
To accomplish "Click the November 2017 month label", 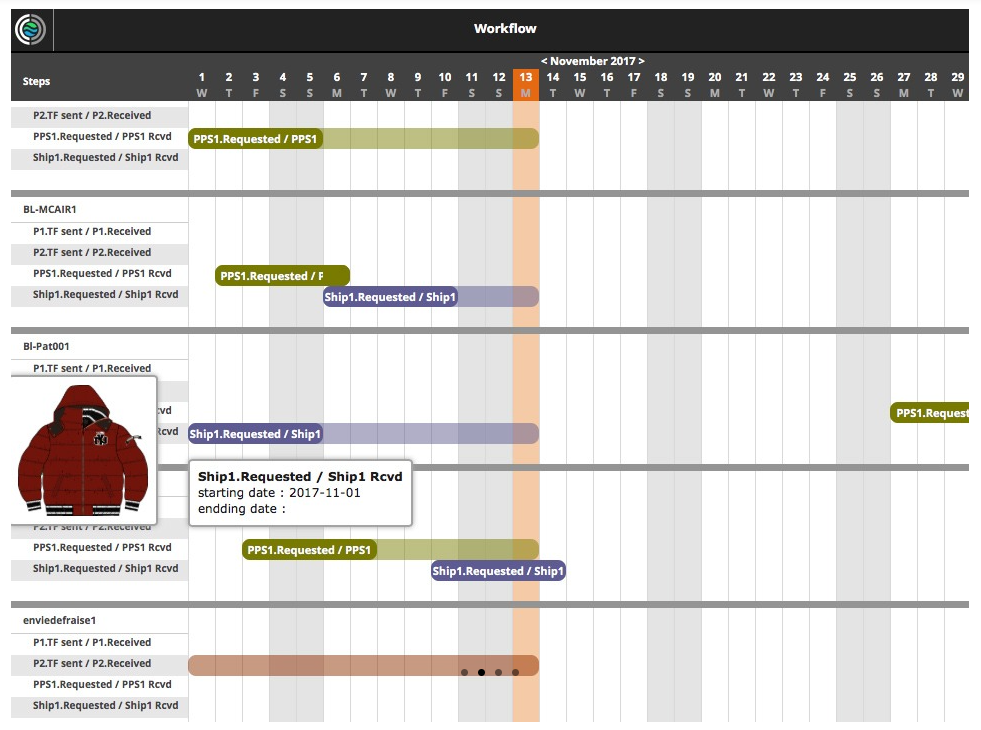I will [x=594, y=60].
